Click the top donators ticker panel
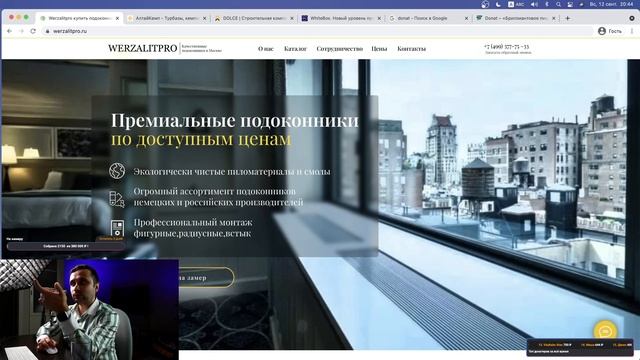The width and height of the screenshot is (640, 360). click(x=580, y=347)
